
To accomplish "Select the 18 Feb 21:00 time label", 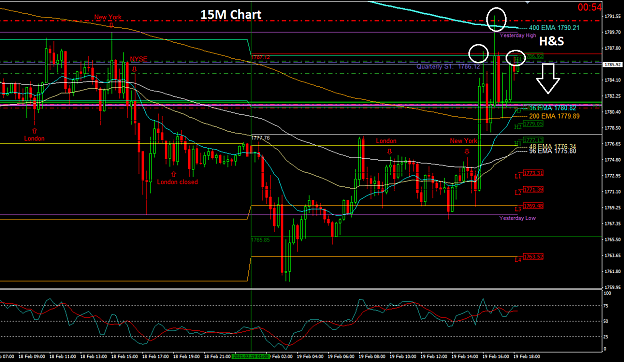I will pos(217,356).
